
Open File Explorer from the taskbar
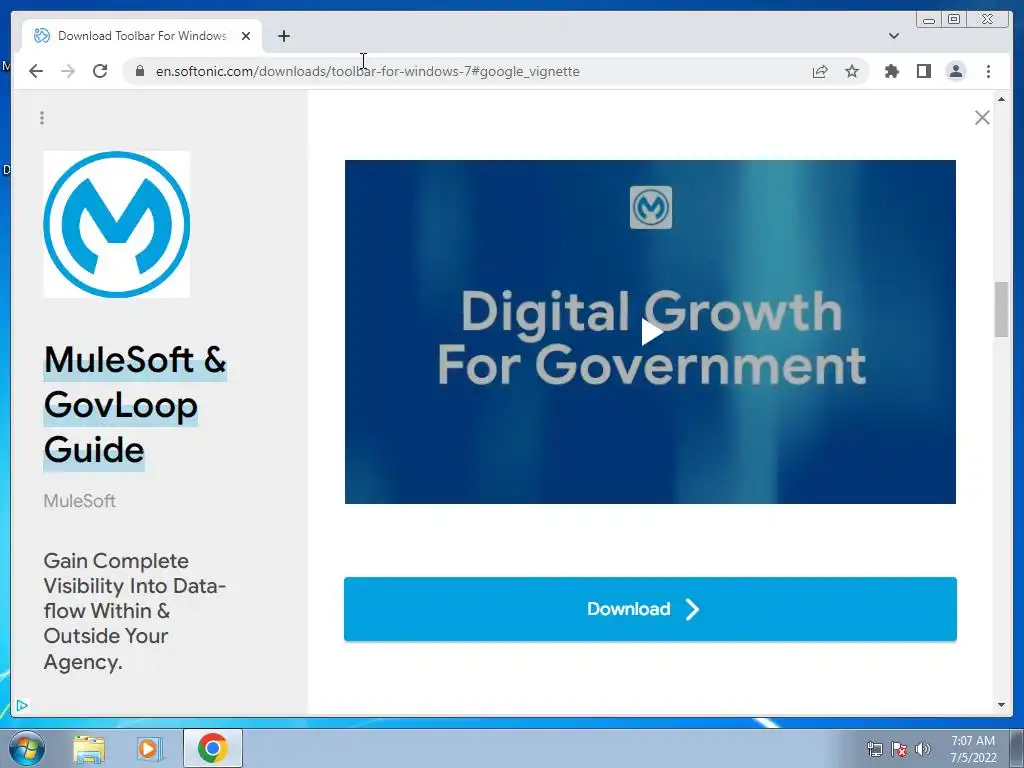pos(89,748)
